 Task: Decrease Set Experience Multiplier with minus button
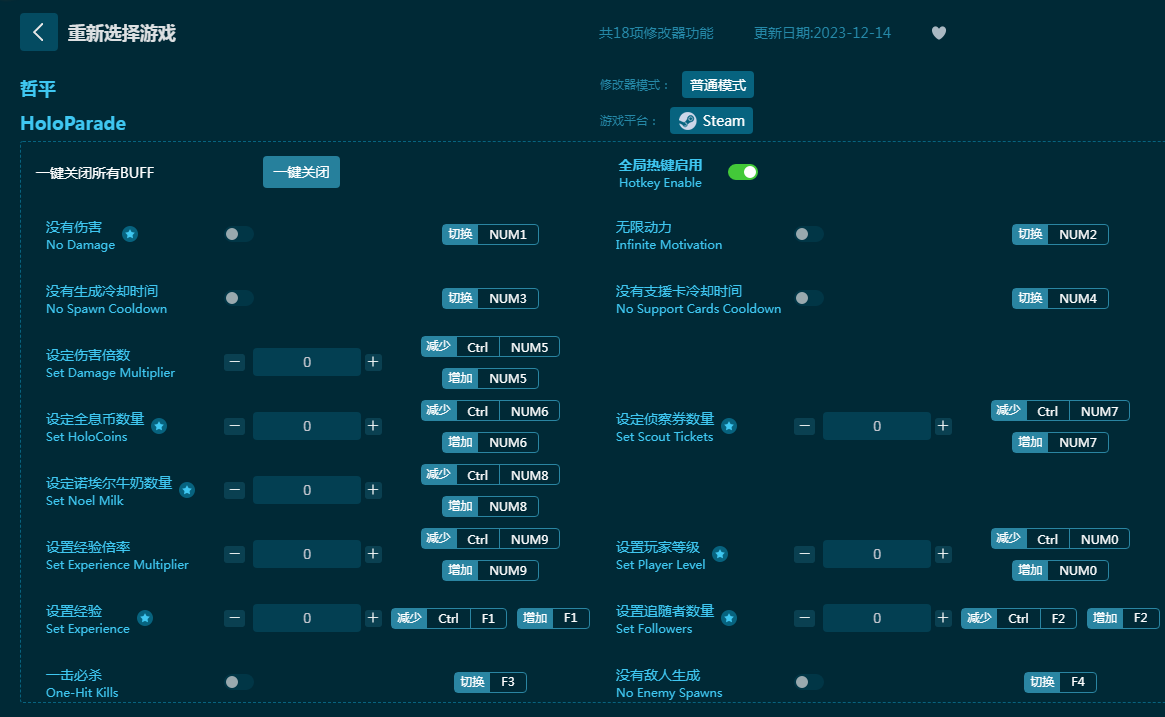point(235,554)
